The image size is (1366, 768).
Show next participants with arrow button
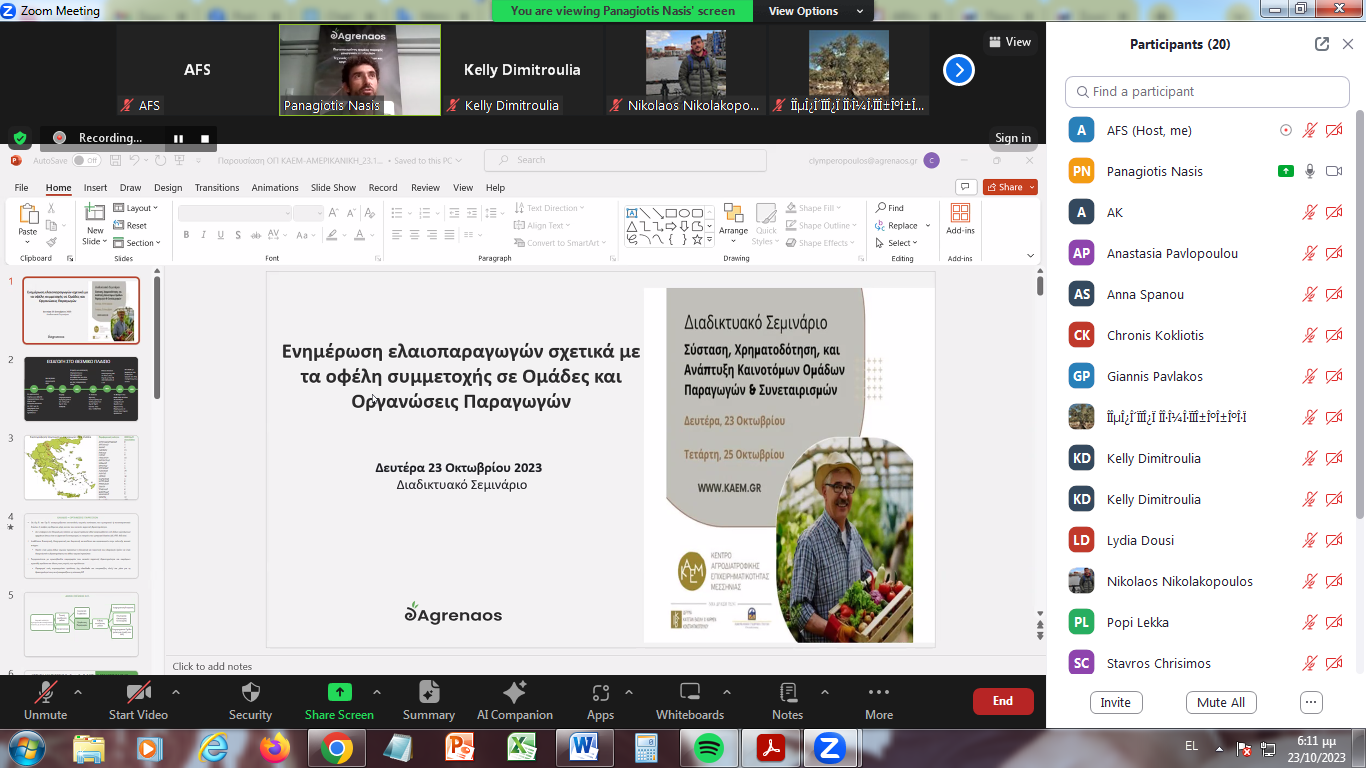[958, 70]
